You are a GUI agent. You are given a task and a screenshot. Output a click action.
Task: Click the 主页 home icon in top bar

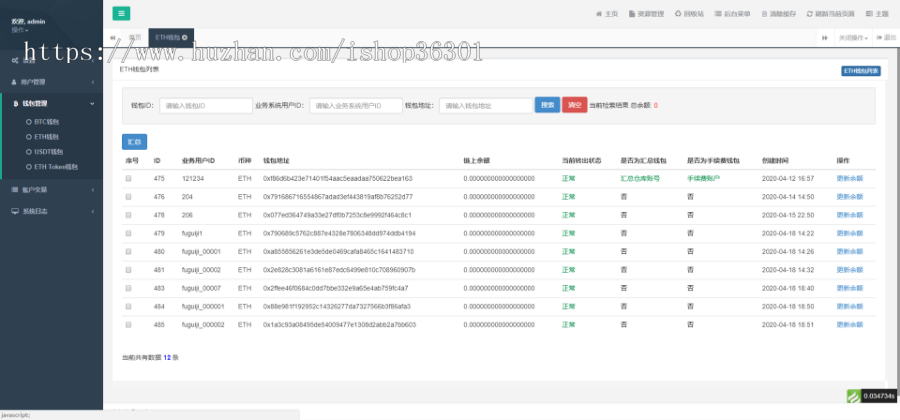[606, 14]
